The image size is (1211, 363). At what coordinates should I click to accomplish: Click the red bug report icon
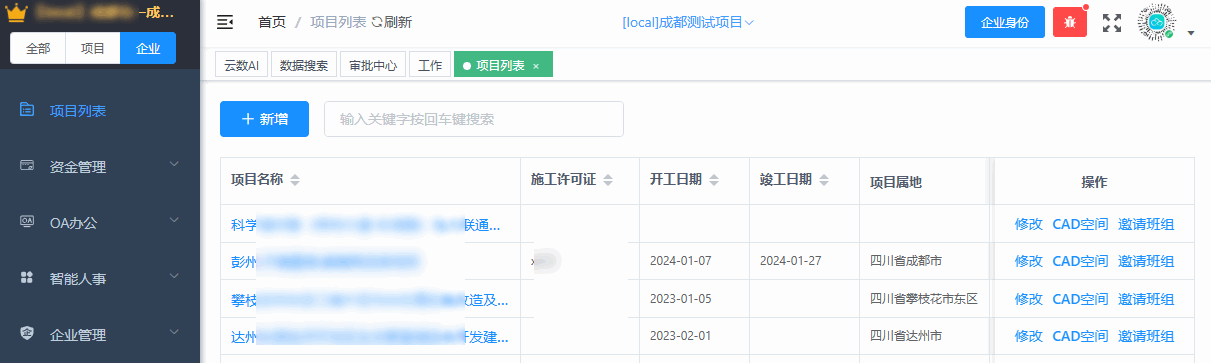coord(1070,22)
